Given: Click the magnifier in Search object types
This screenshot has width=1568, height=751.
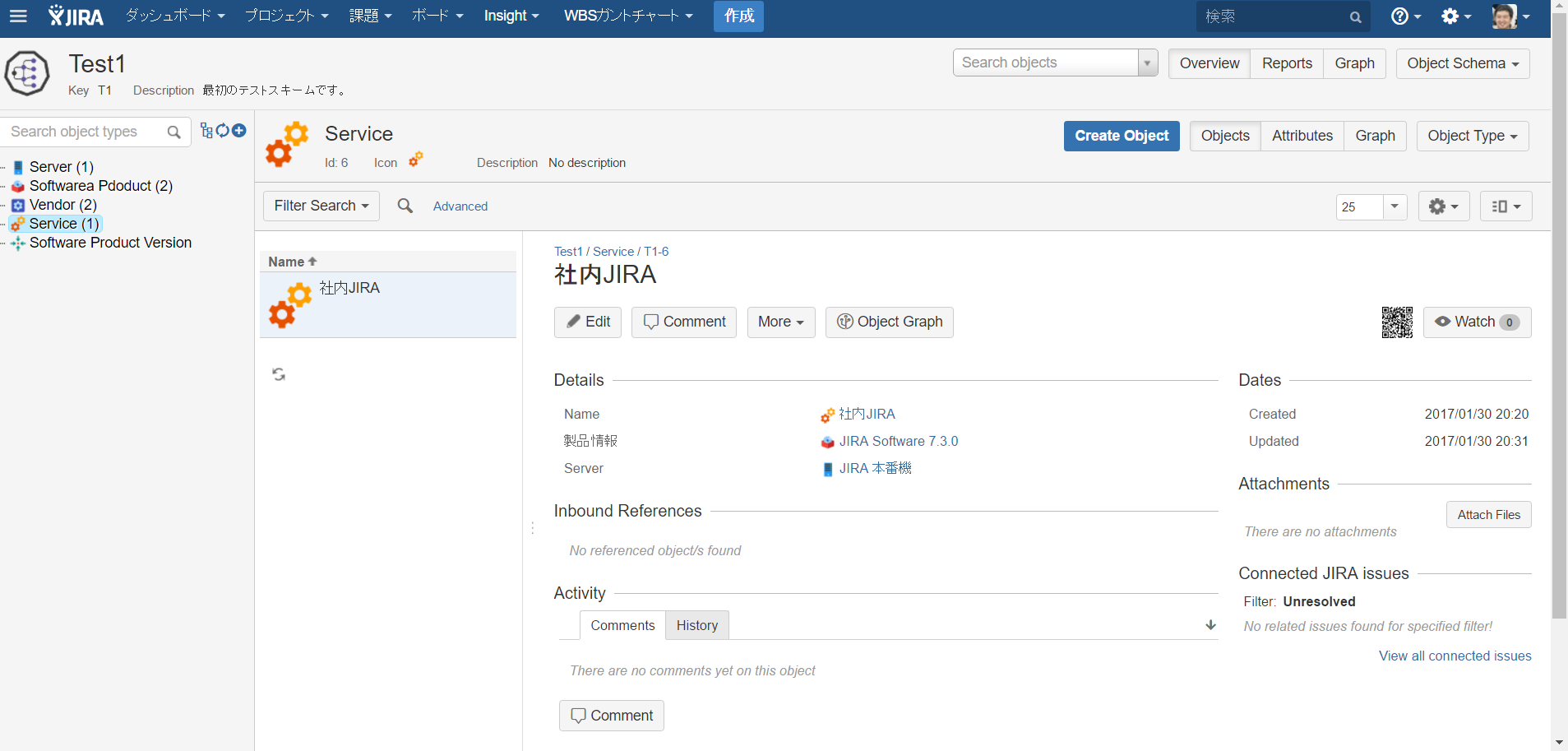Looking at the screenshot, I should (173, 132).
